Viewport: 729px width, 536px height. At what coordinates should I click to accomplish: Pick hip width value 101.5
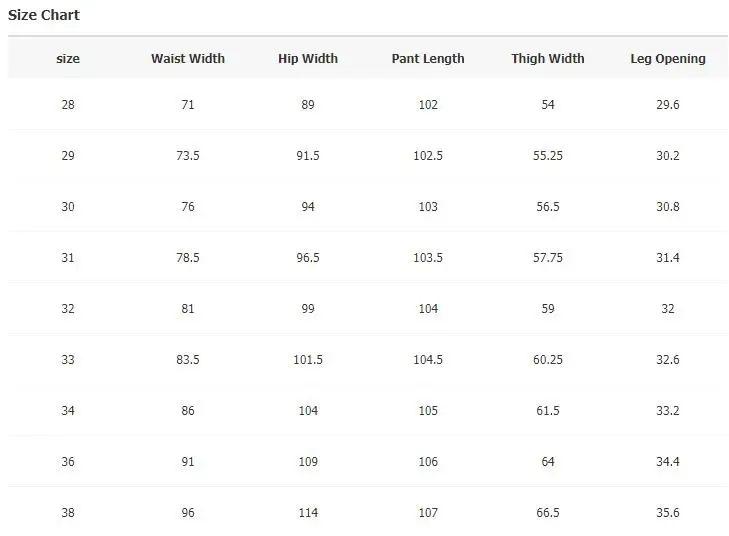(308, 360)
